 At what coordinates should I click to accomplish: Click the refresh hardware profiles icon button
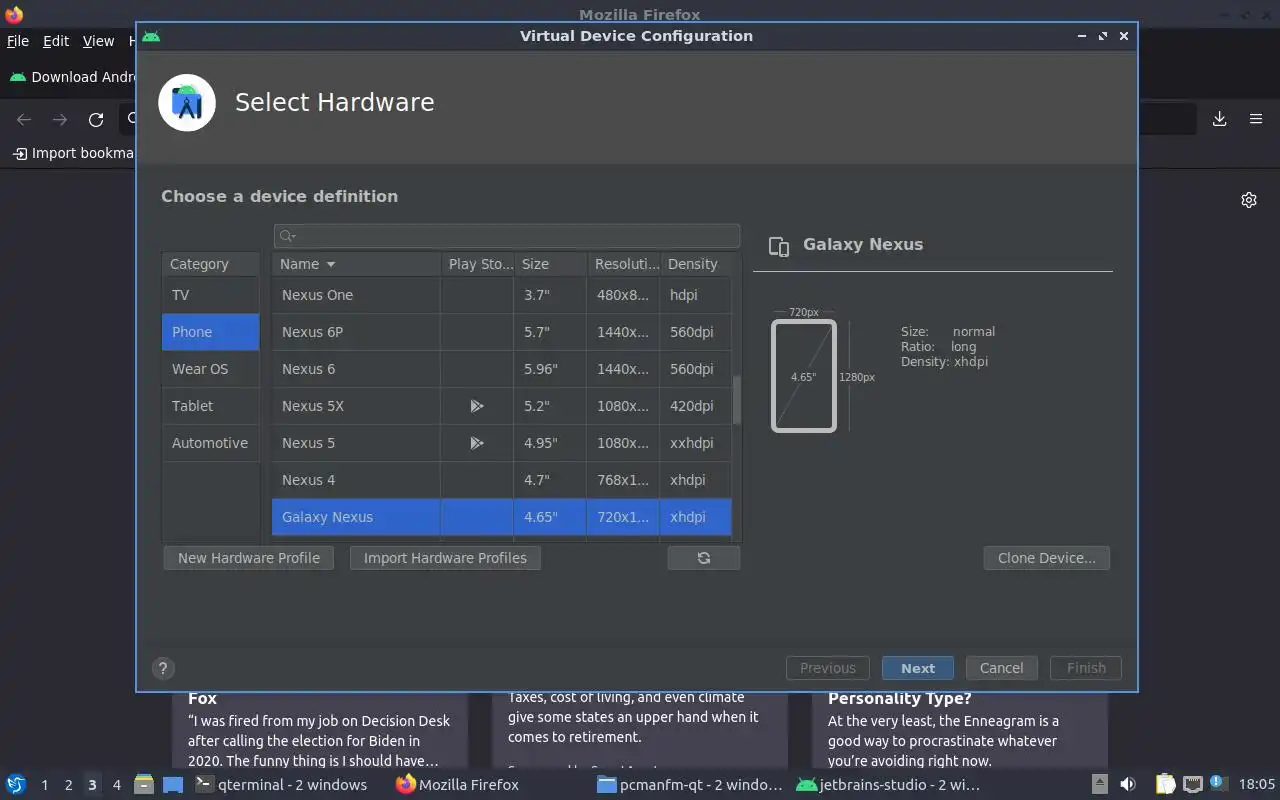(704, 558)
